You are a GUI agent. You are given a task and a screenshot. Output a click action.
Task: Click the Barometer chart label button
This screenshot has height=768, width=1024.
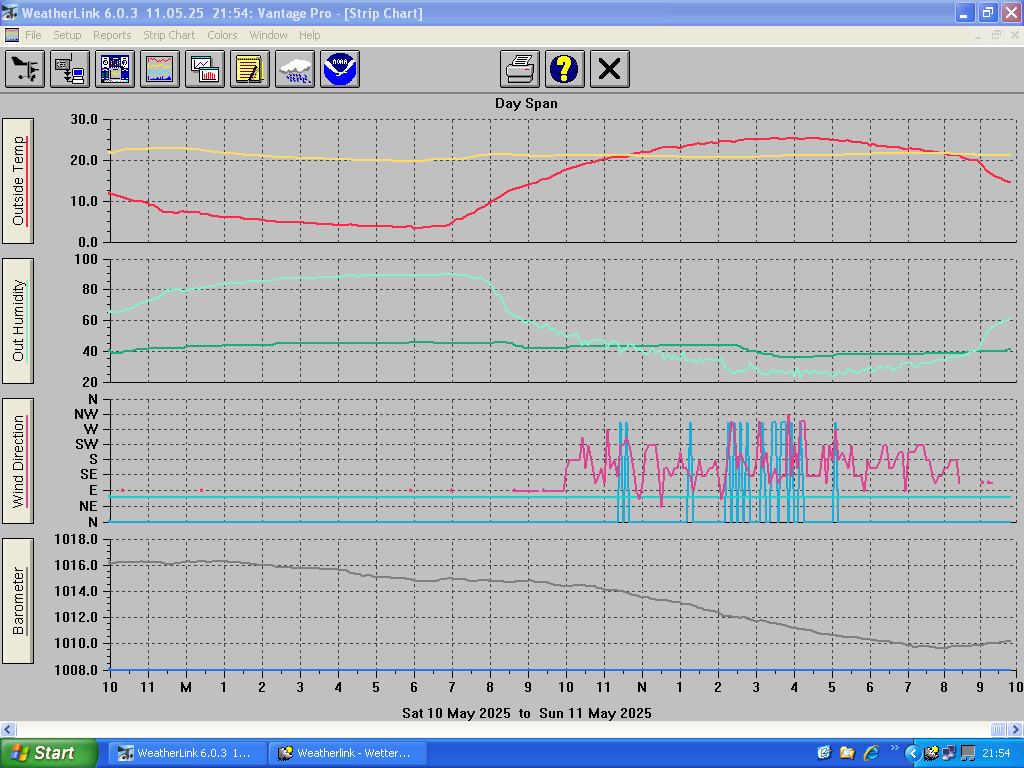click(x=18, y=601)
